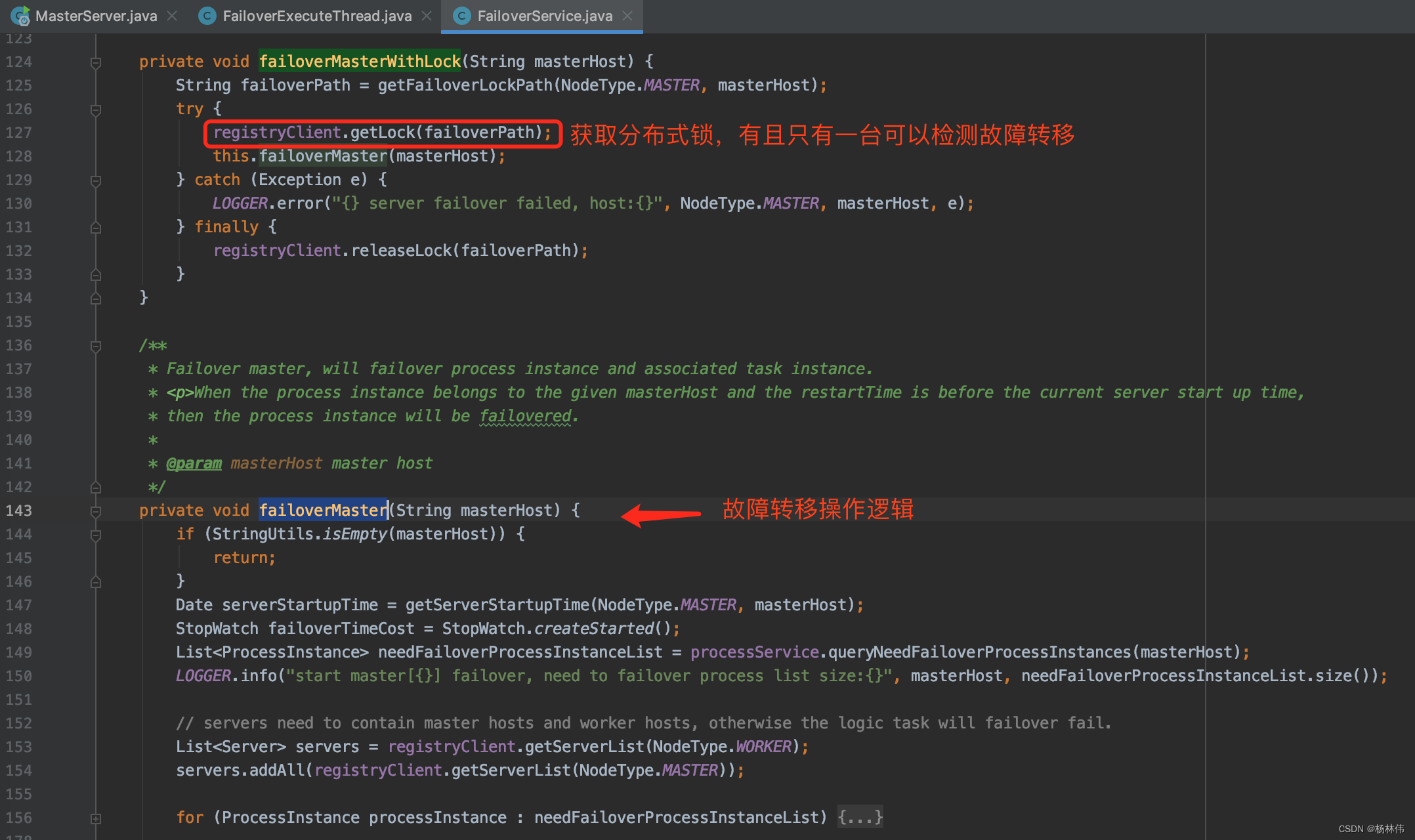Switch to the MasterServer.java tab
Screen dimensions: 1415x840
pyautogui.click(x=96, y=16)
